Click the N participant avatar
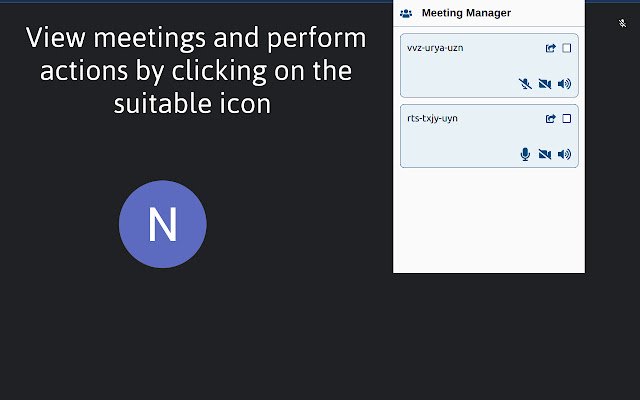This screenshot has height=400, width=640. click(x=163, y=224)
